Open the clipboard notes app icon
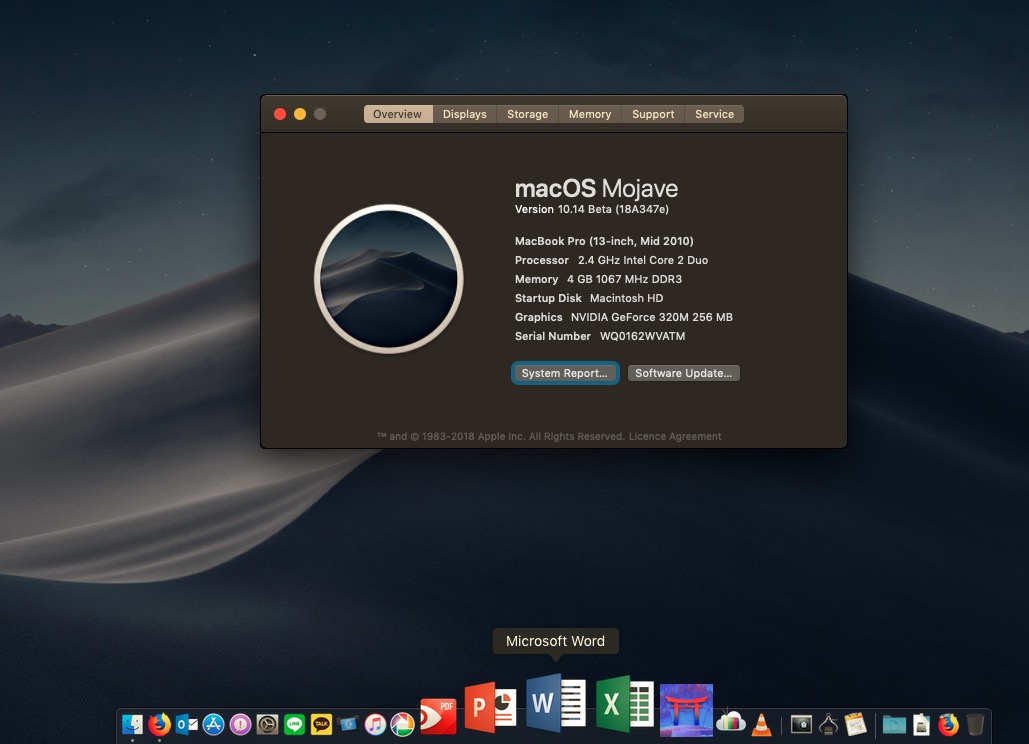 click(x=855, y=724)
